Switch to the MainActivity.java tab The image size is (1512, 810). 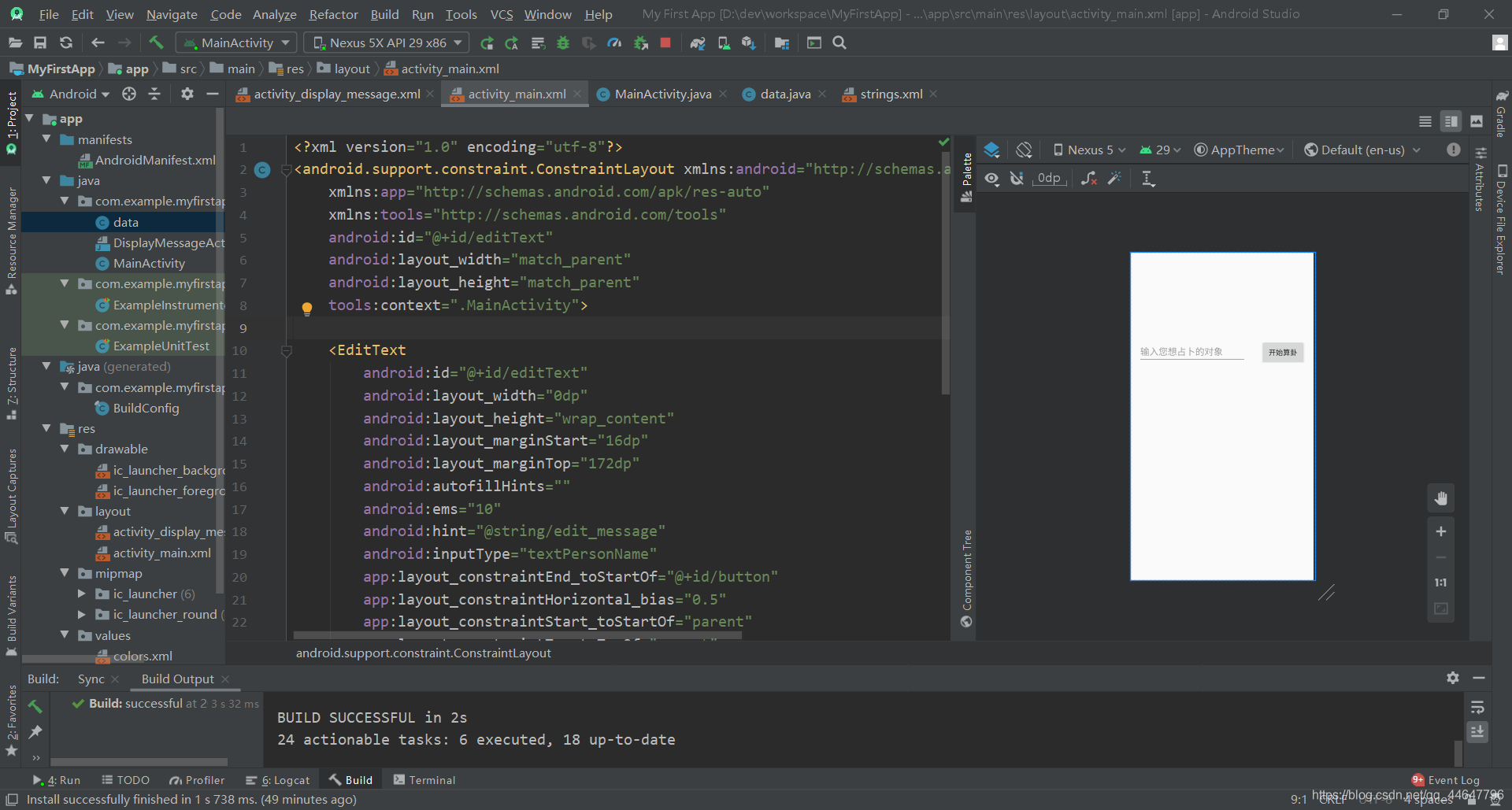coord(662,94)
